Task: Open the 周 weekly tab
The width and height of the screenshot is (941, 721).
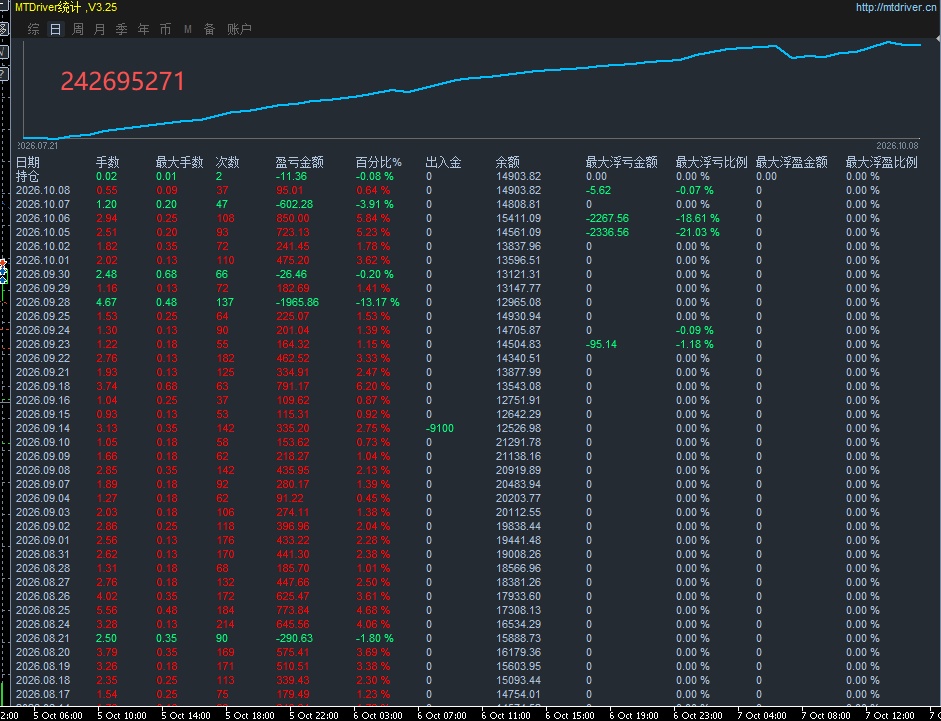Action: pyautogui.click(x=77, y=29)
